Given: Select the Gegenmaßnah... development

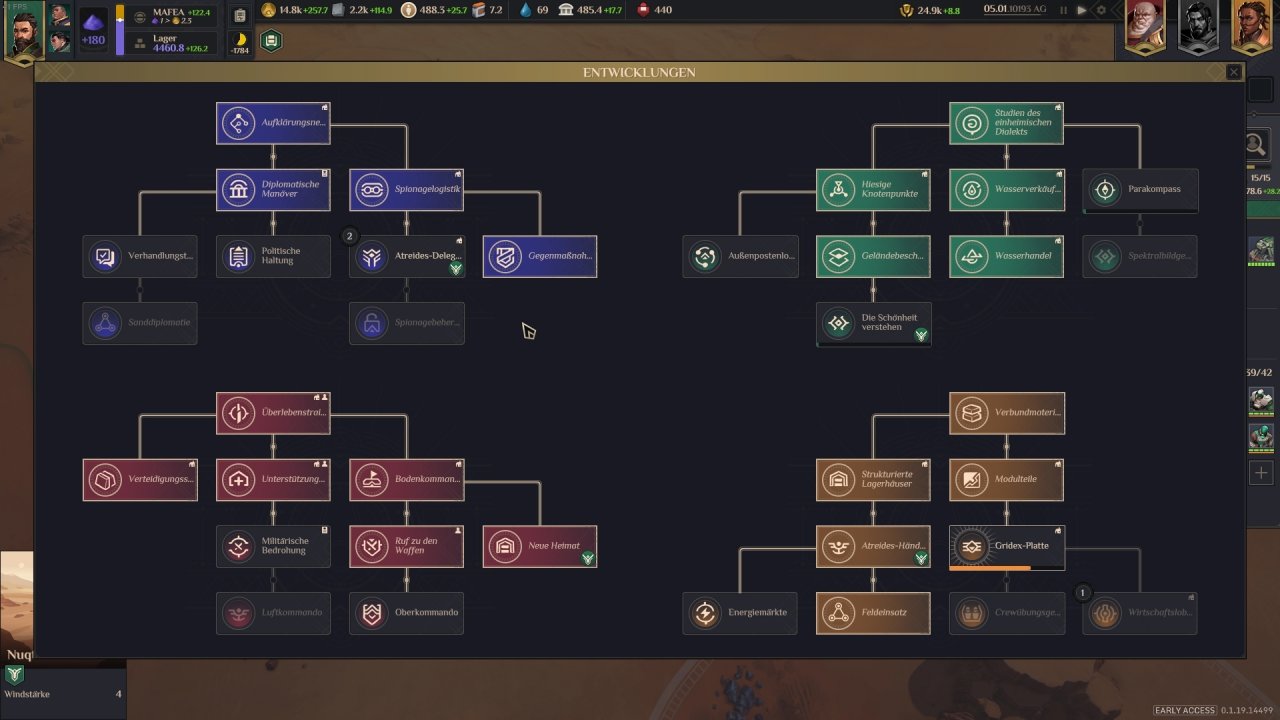Looking at the screenshot, I should (x=540, y=256).
